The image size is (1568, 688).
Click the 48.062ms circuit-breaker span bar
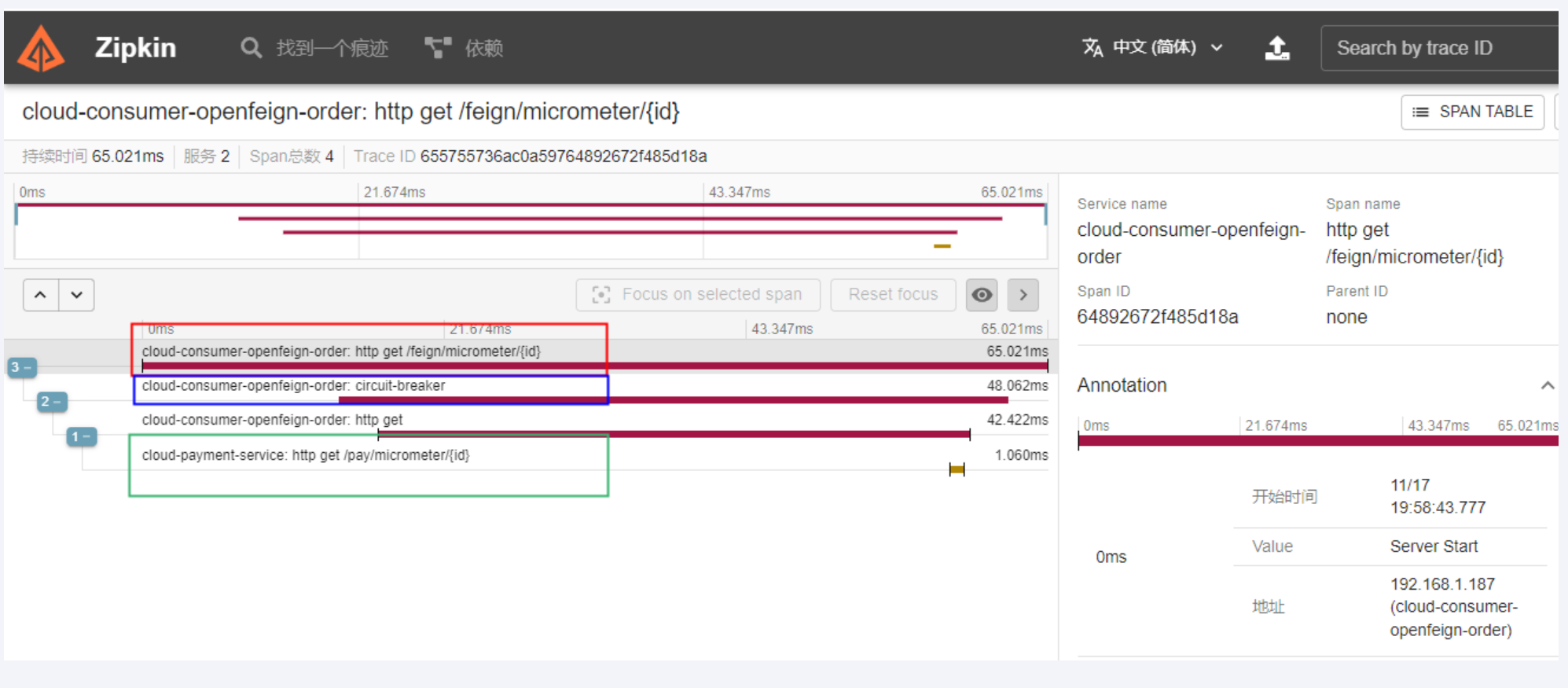[x=673, y=400]
